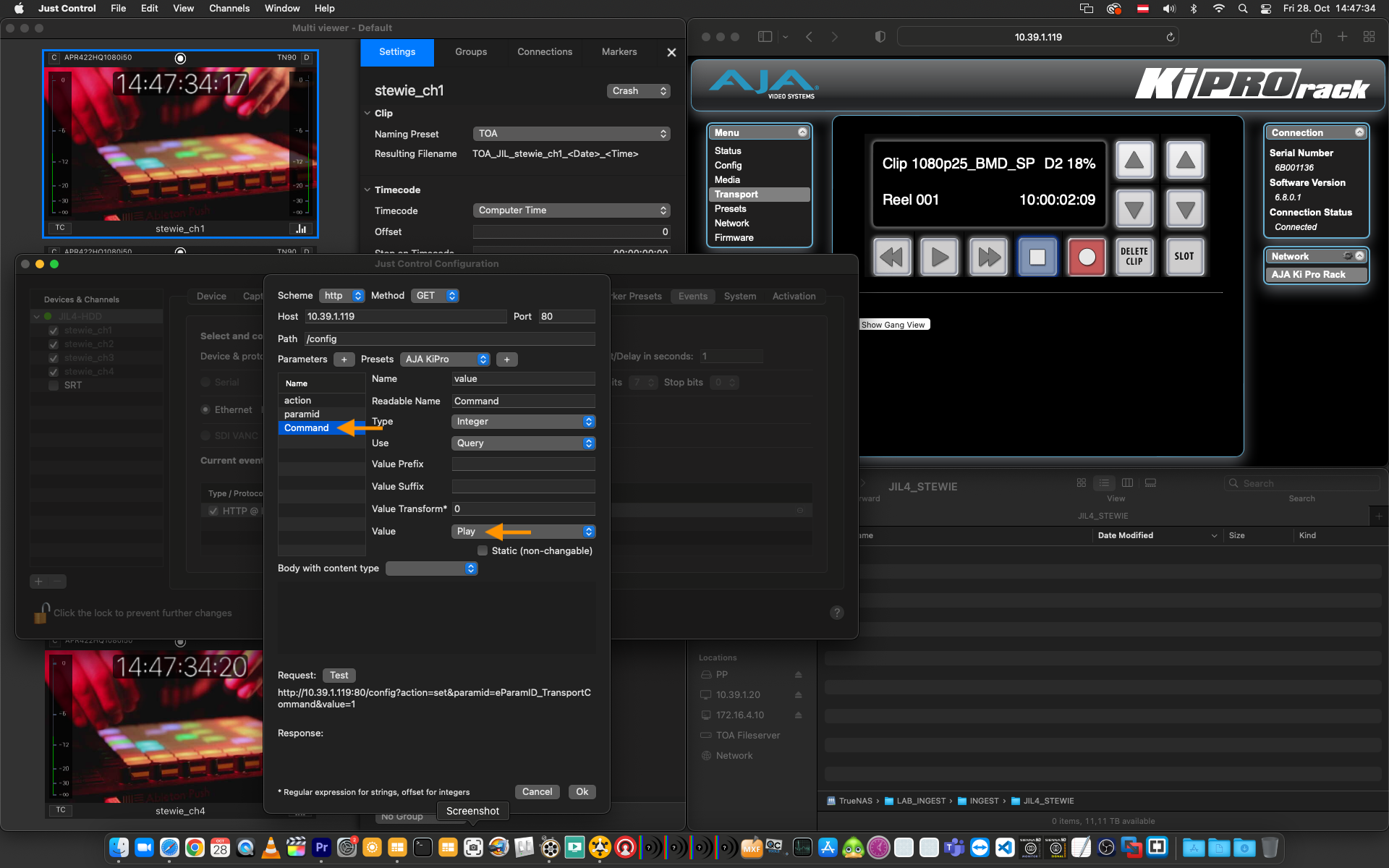This screenshot has width=1389, height=868.
Task: Click the Safari share icon
Action: click(1316, 37)
